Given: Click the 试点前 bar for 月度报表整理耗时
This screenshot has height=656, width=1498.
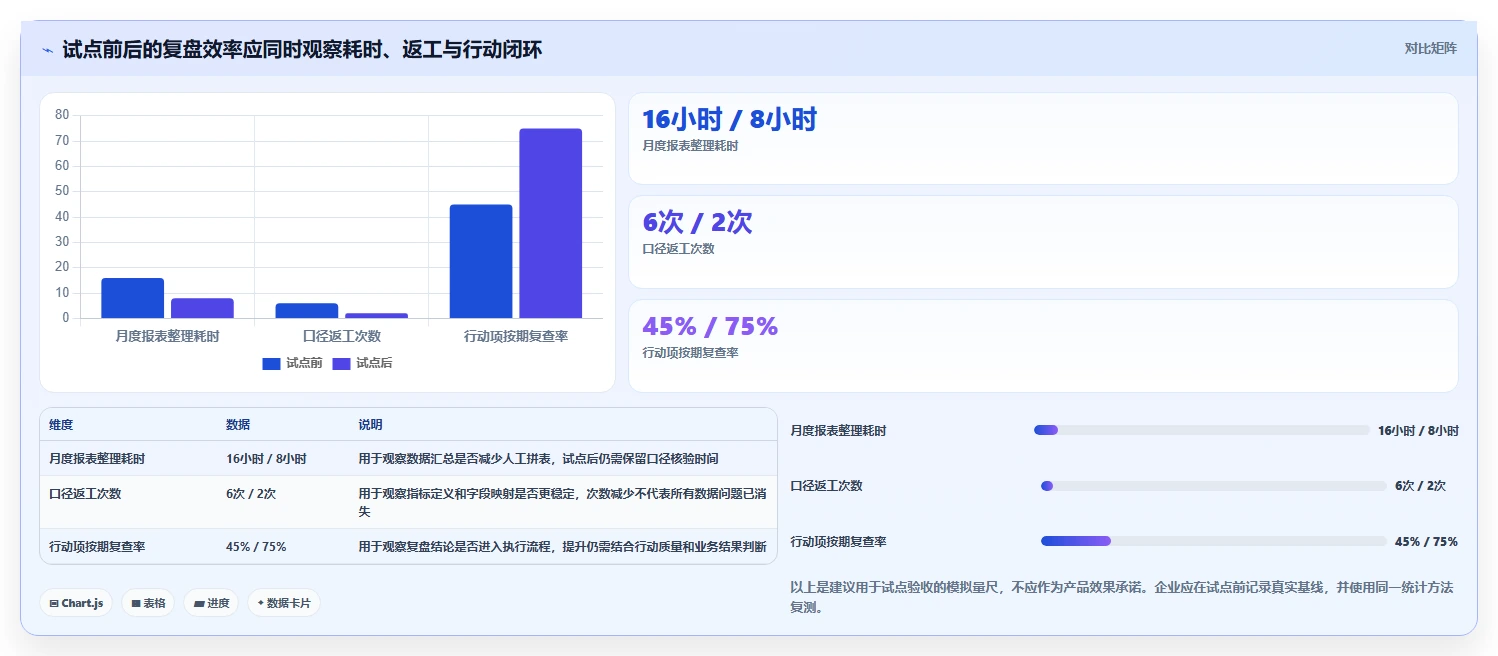Looking at the screenshot, I should coord(132,298).
